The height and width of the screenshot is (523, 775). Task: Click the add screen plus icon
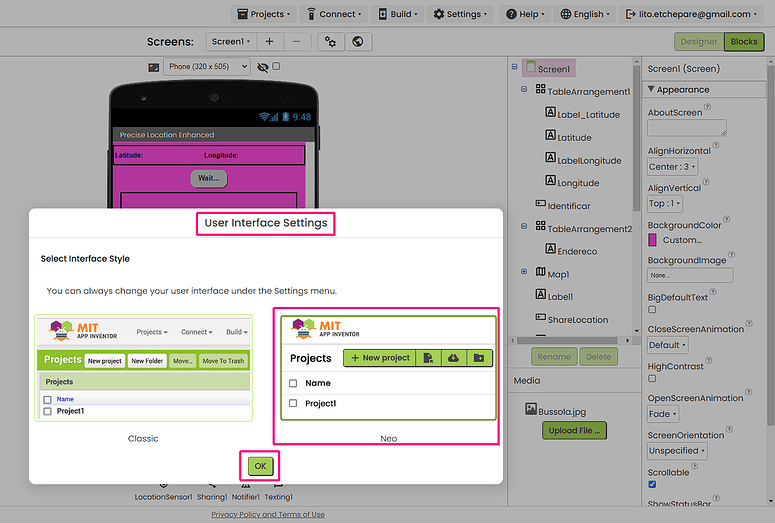(x=269, y=42)
